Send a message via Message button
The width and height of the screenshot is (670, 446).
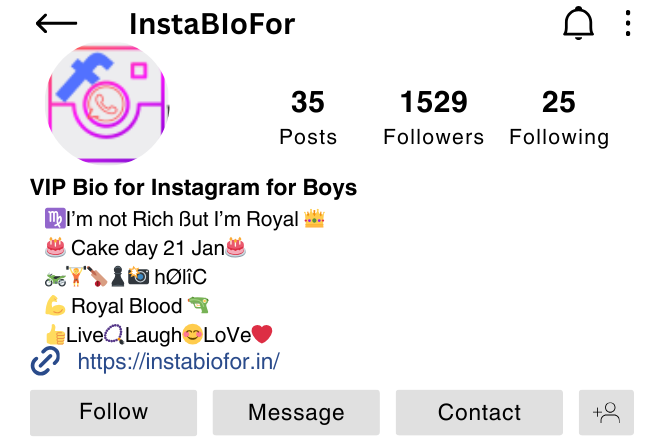296,412
